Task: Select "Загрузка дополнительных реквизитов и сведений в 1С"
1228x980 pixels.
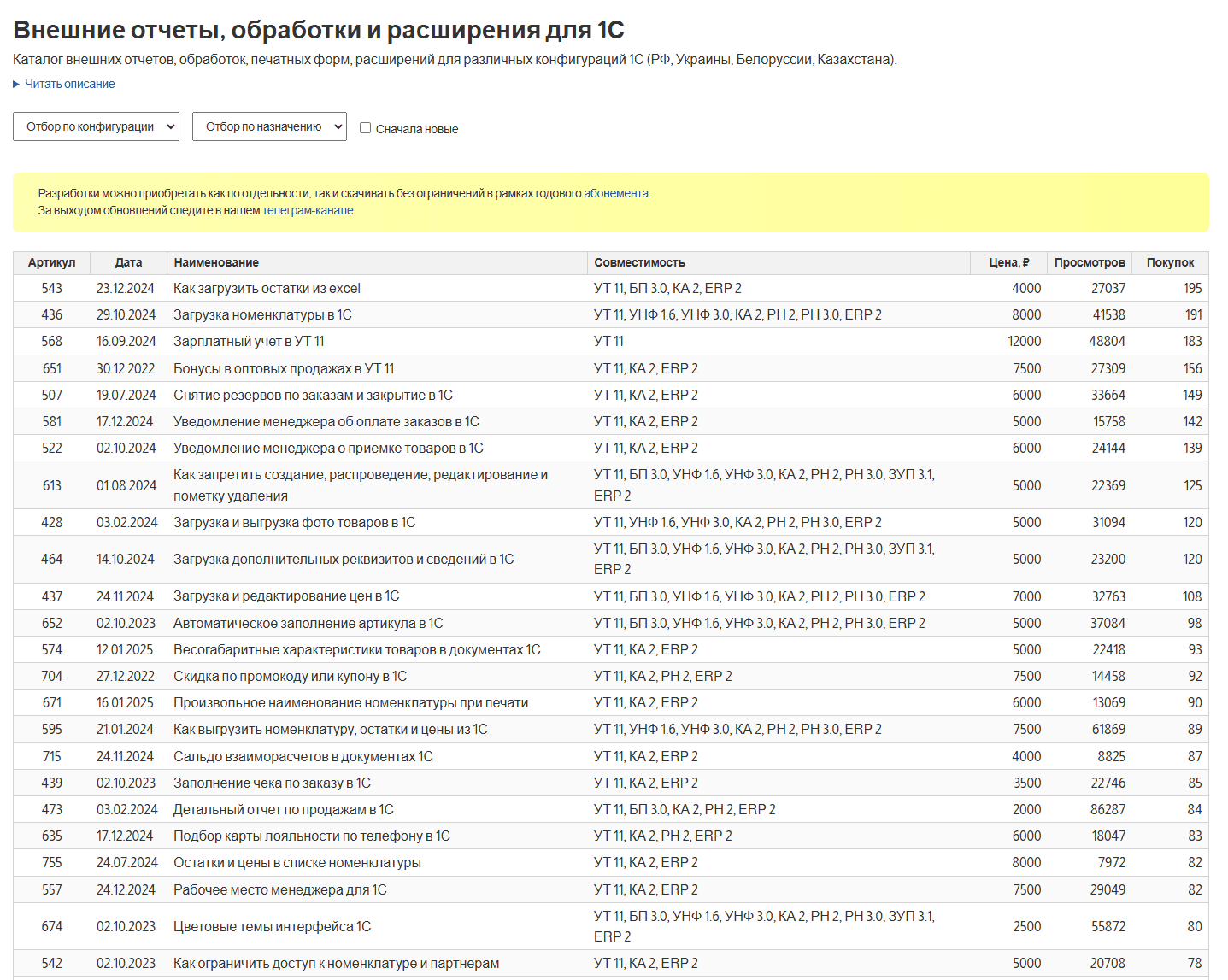Action: (344, 559)
